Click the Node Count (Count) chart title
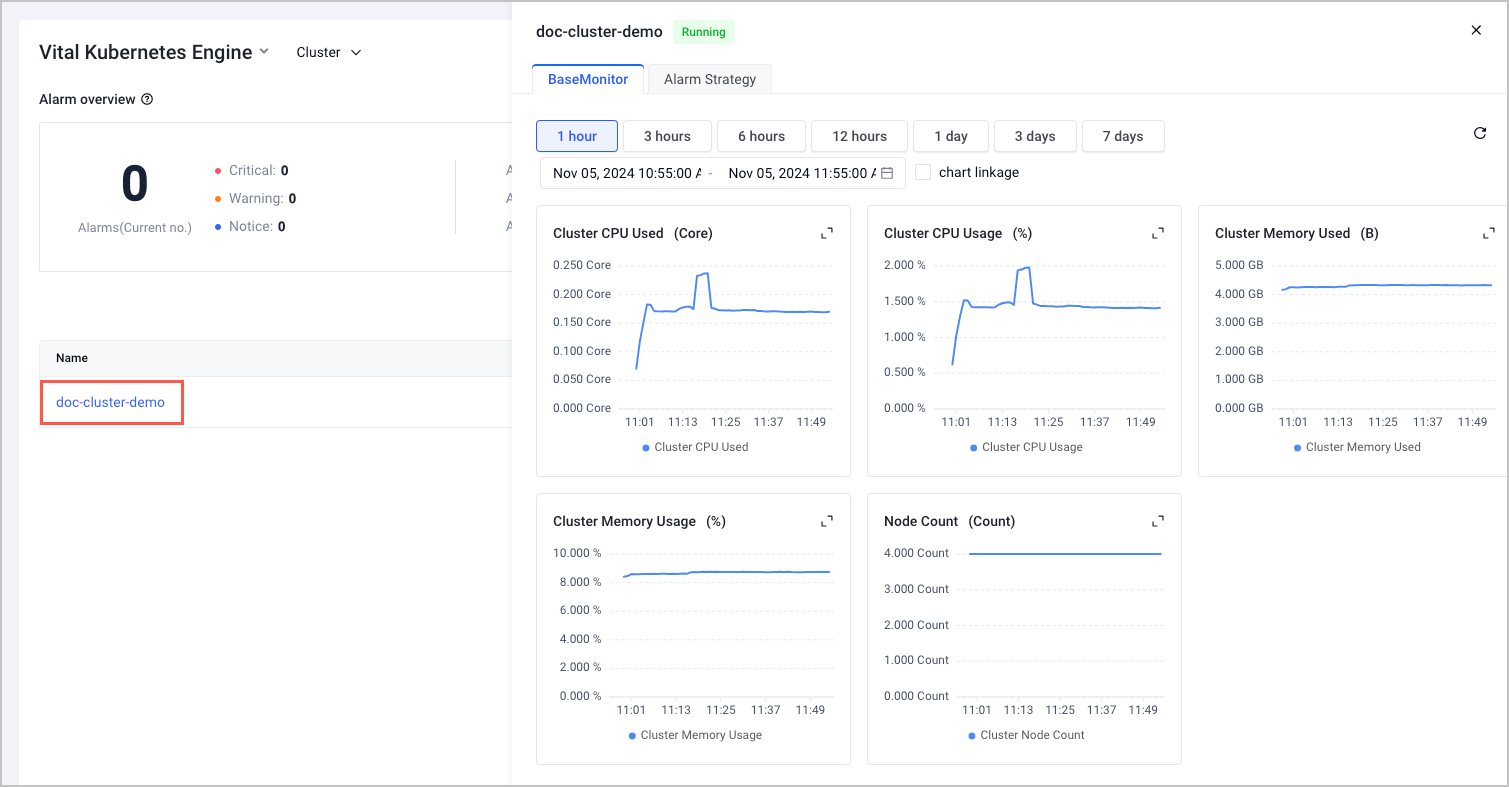This screenshot has width=1509, height=787. point(949,521)
